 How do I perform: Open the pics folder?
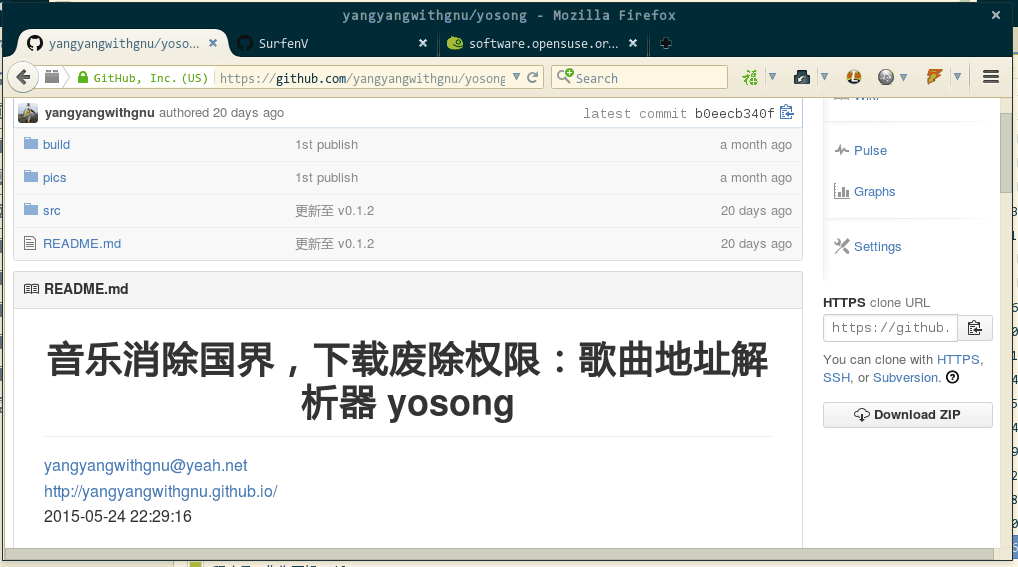(55, 178)
